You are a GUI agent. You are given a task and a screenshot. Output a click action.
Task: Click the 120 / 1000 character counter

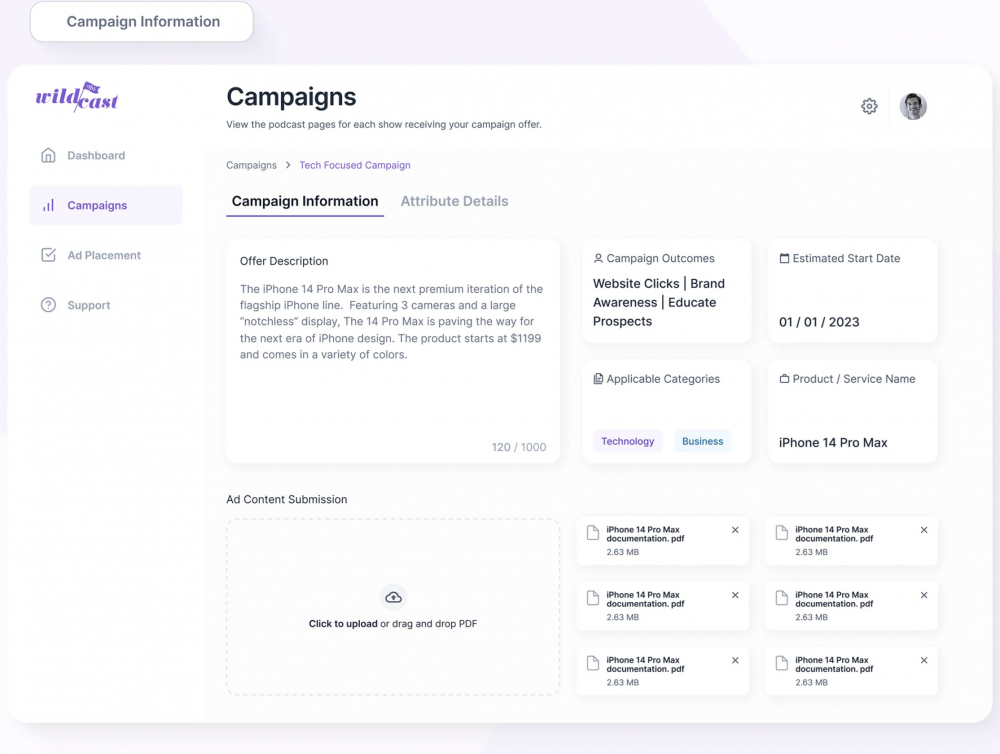coord(518,447)
